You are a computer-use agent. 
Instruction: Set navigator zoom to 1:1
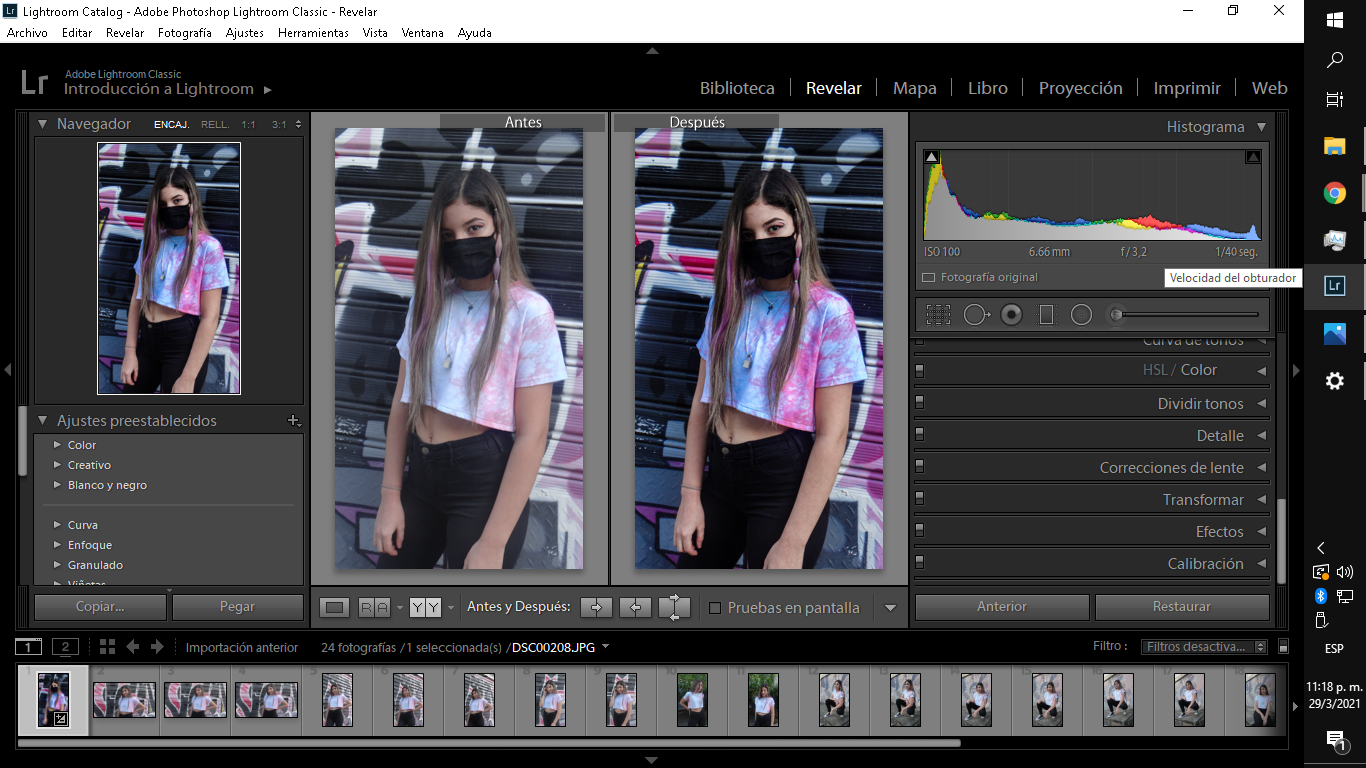tap(248, 125)
